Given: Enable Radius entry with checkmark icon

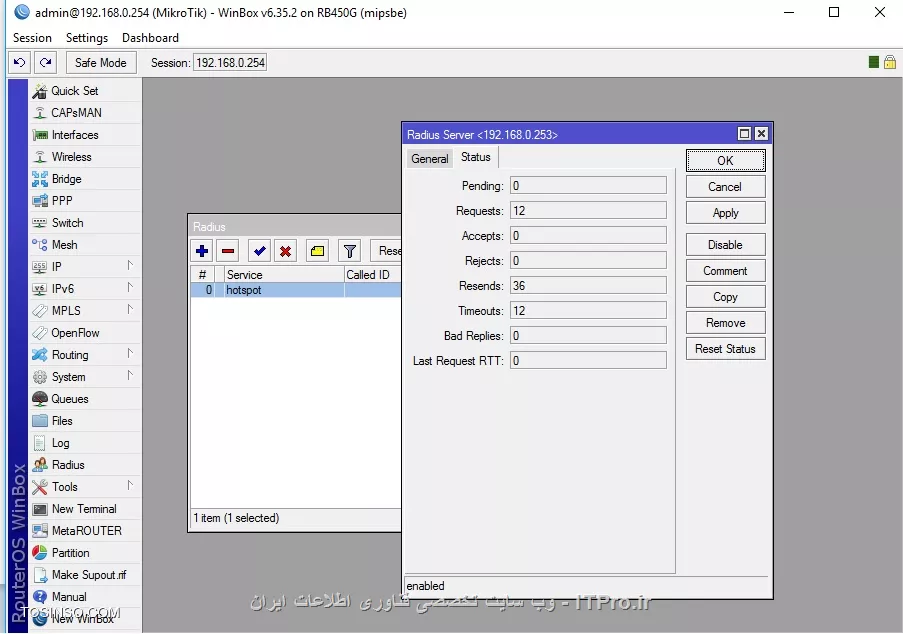Looking at the screenshot, I should pyautogui.click(x=260, y=251).
